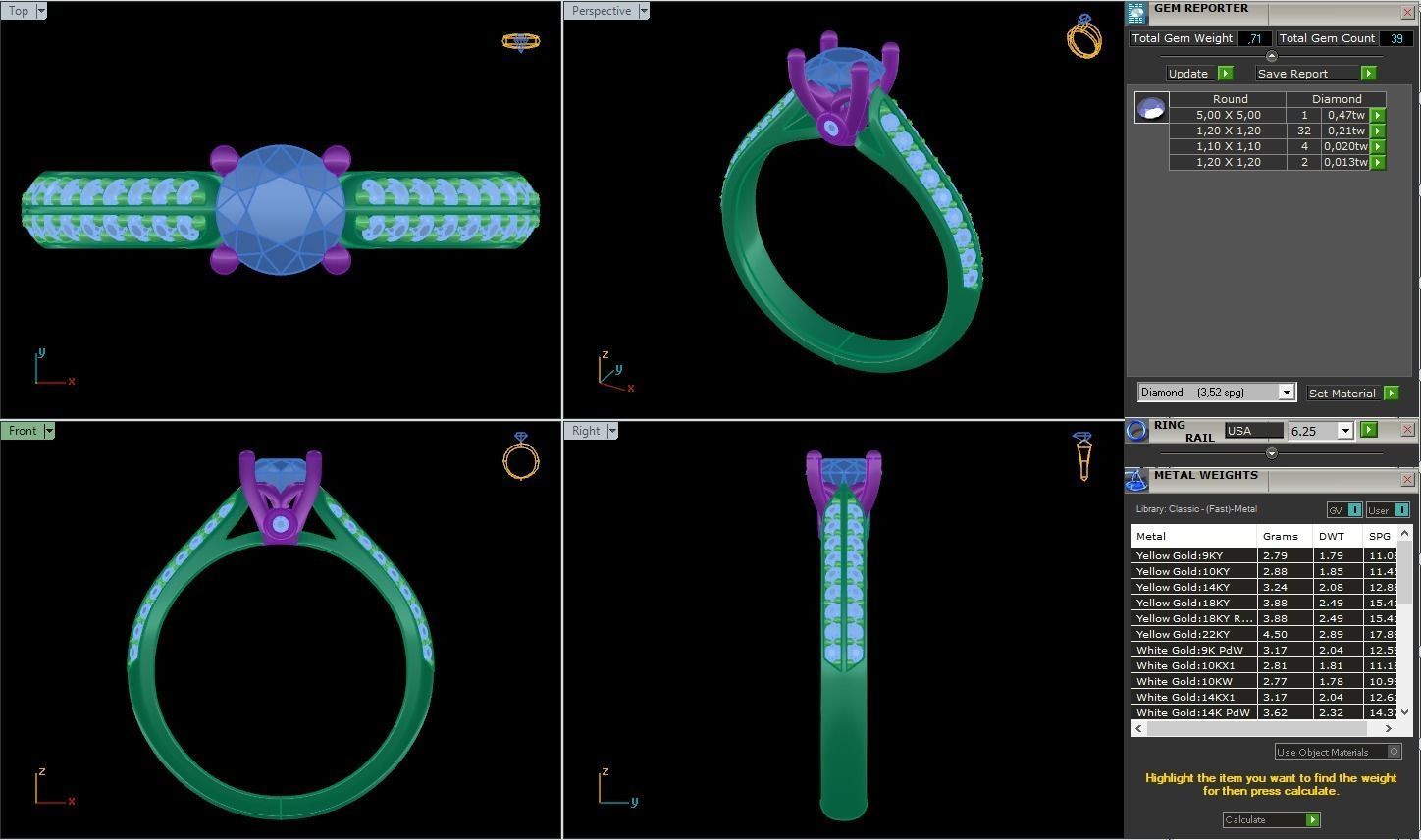The image size is (1421, 840).
Task: Select the Yellow Gold:18KY row
Action: point(1264,603)
